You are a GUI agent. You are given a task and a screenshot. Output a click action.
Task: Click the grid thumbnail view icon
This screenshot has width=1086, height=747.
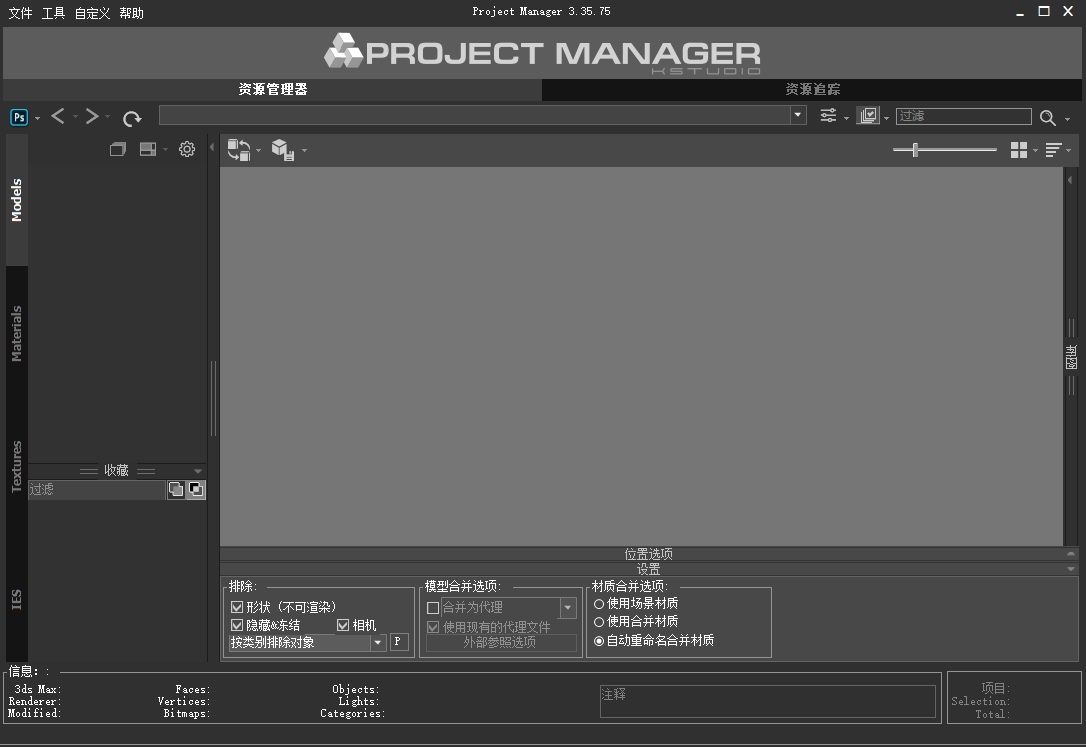[1019, 150]
